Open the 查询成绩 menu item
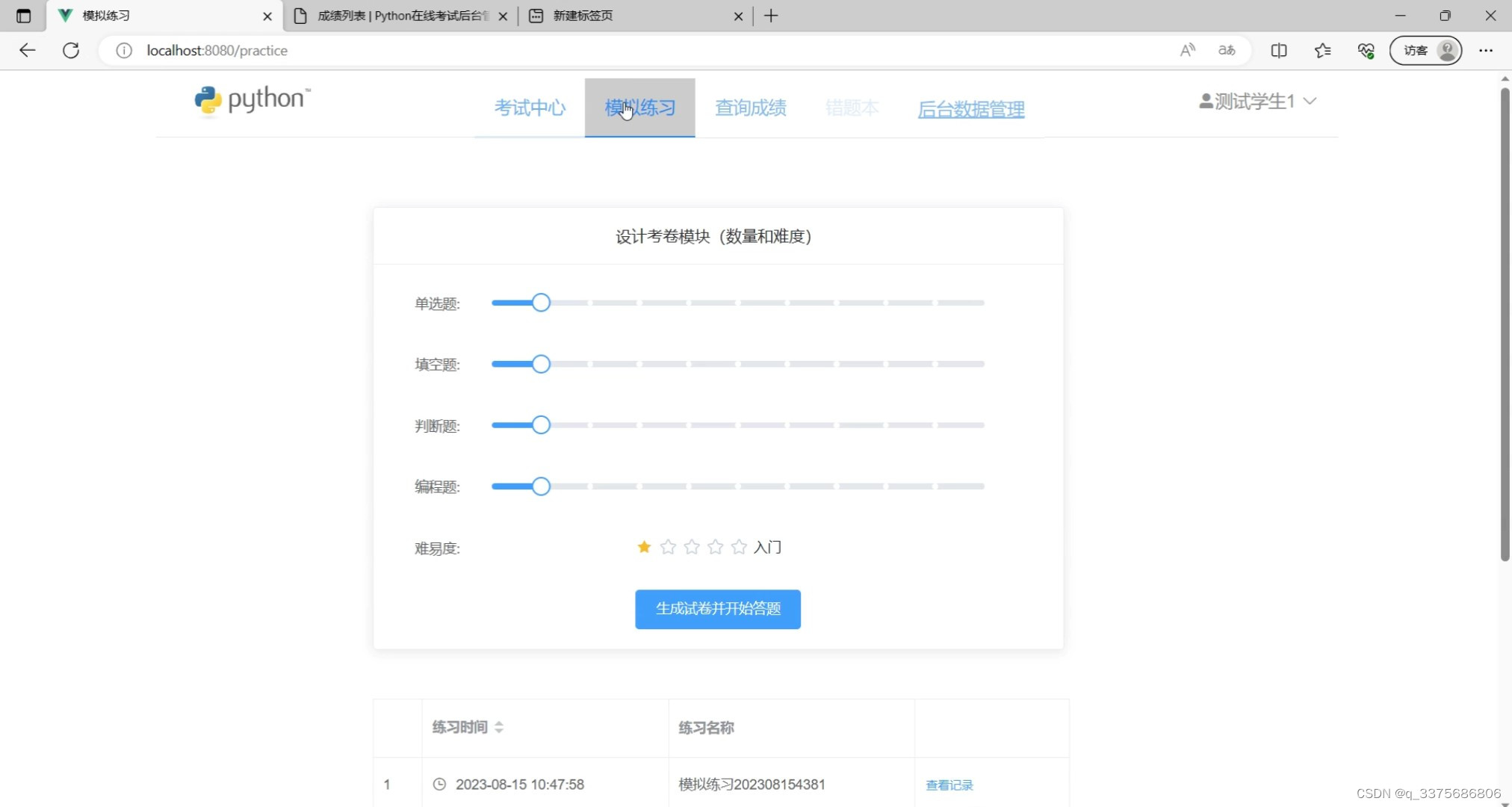Image resolution: width=1512 pixels, height=807 pixels. (750, 108)
